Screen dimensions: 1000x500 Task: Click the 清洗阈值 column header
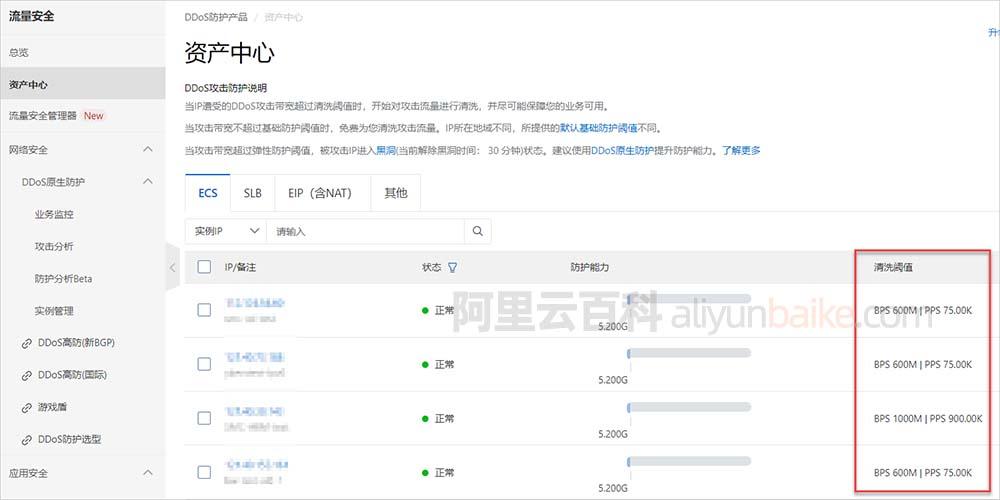(893, 268)
